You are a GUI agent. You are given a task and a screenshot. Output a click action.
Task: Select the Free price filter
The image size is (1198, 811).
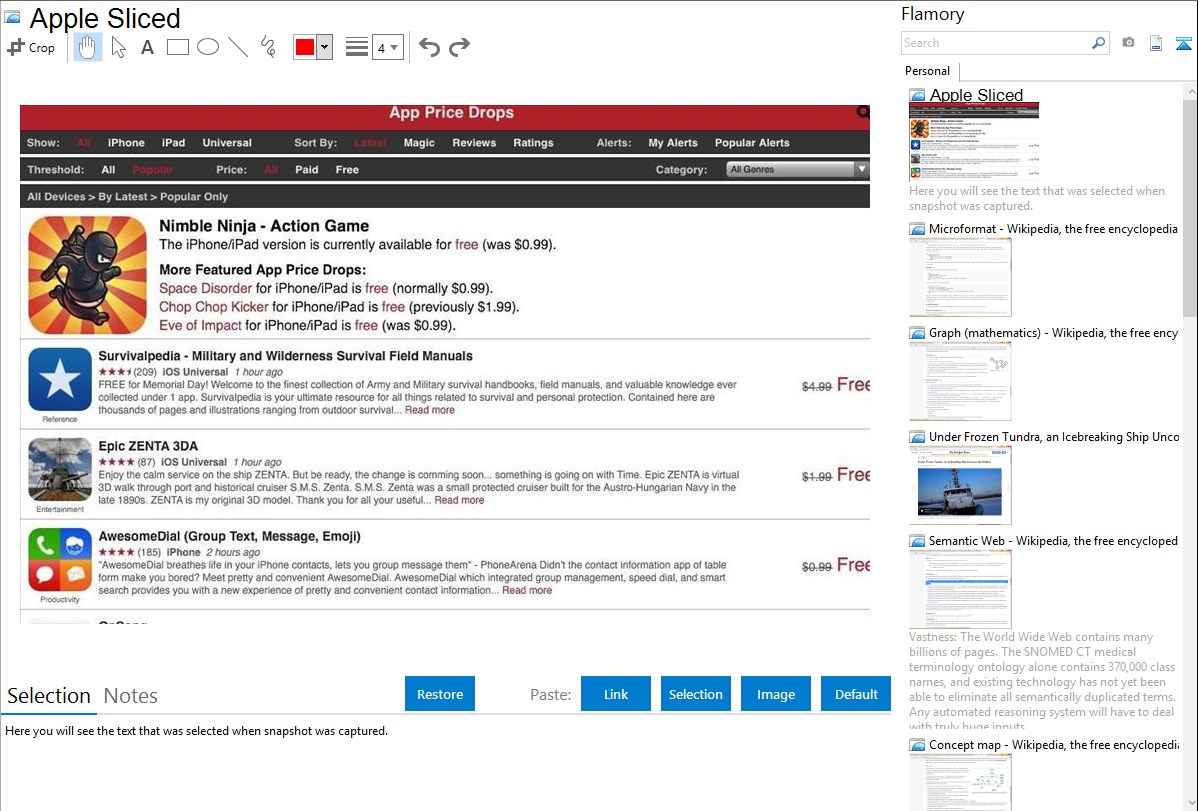pos(347,170)
